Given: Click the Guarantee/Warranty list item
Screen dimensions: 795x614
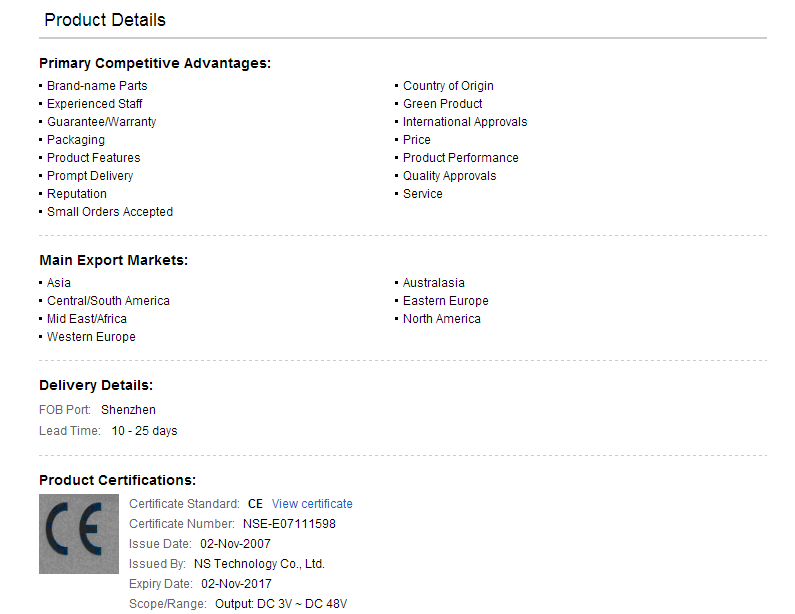Looking at the screenshot, I should [x=101, y=122].
